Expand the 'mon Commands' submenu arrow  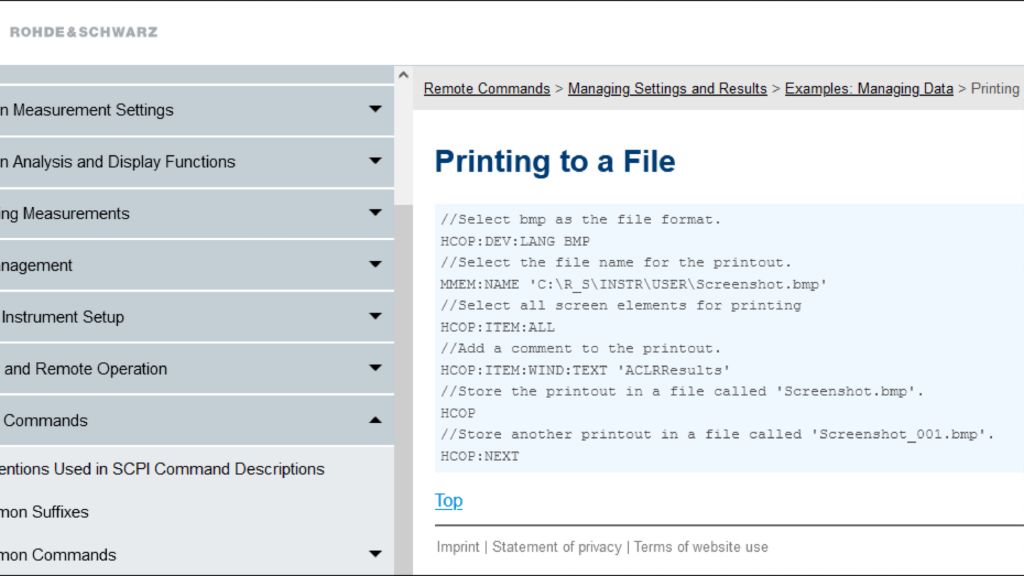click(375, 554)
